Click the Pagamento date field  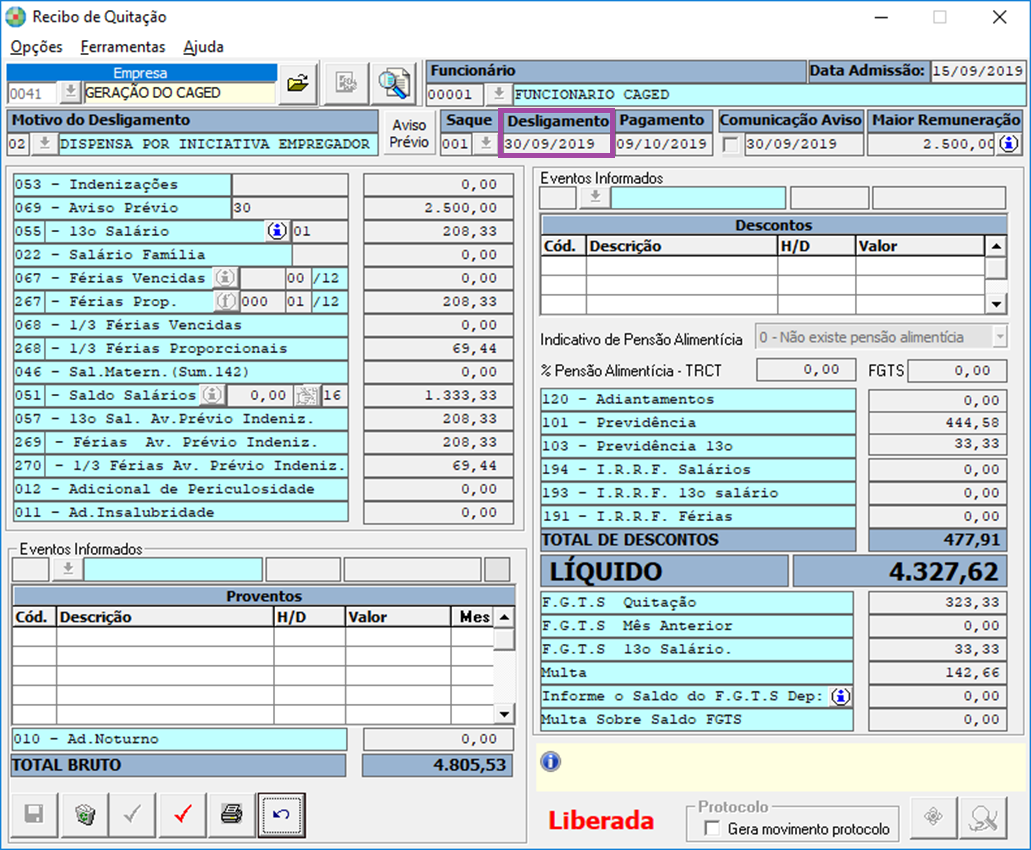tap(664, 144)
